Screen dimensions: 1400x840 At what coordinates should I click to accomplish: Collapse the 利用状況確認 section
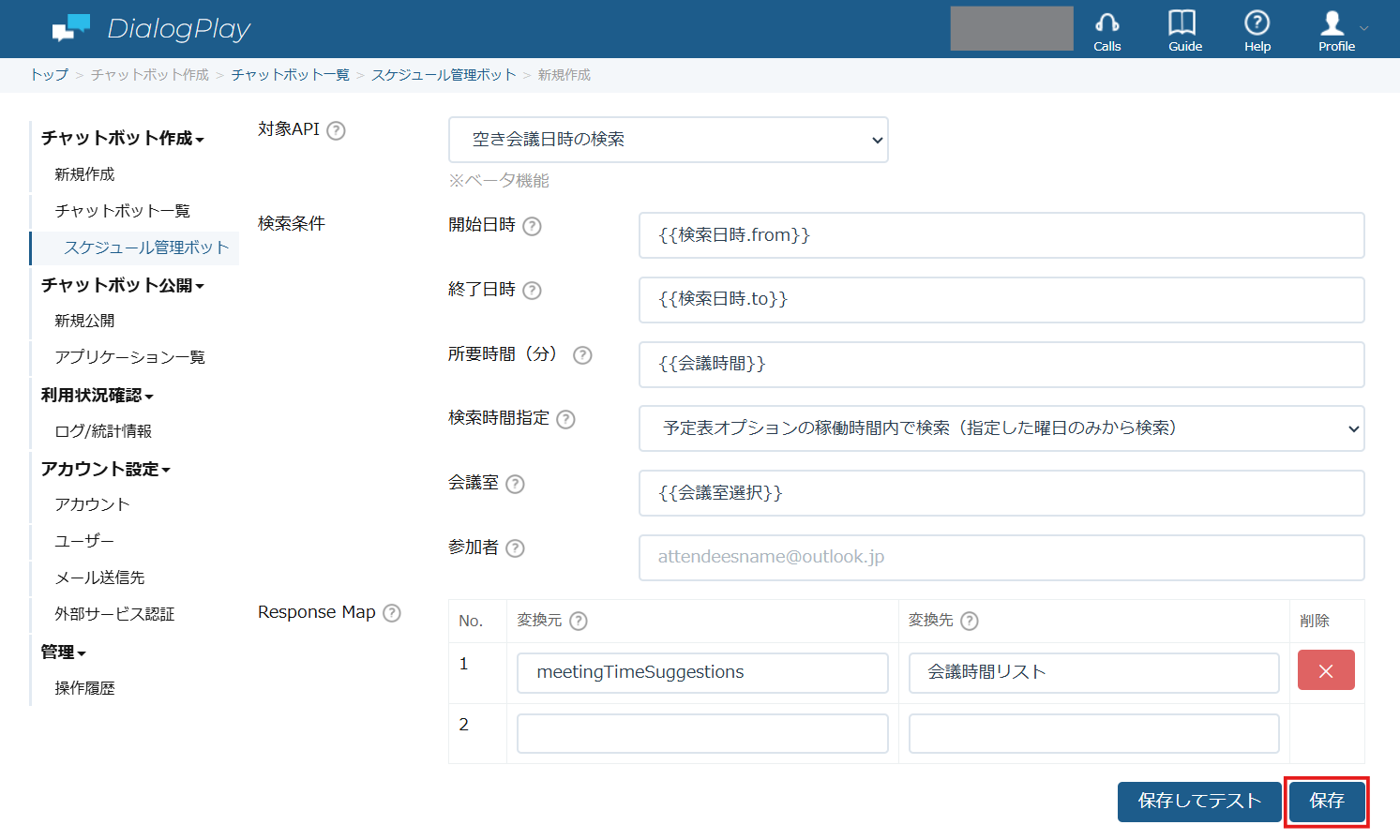[97, 396]
